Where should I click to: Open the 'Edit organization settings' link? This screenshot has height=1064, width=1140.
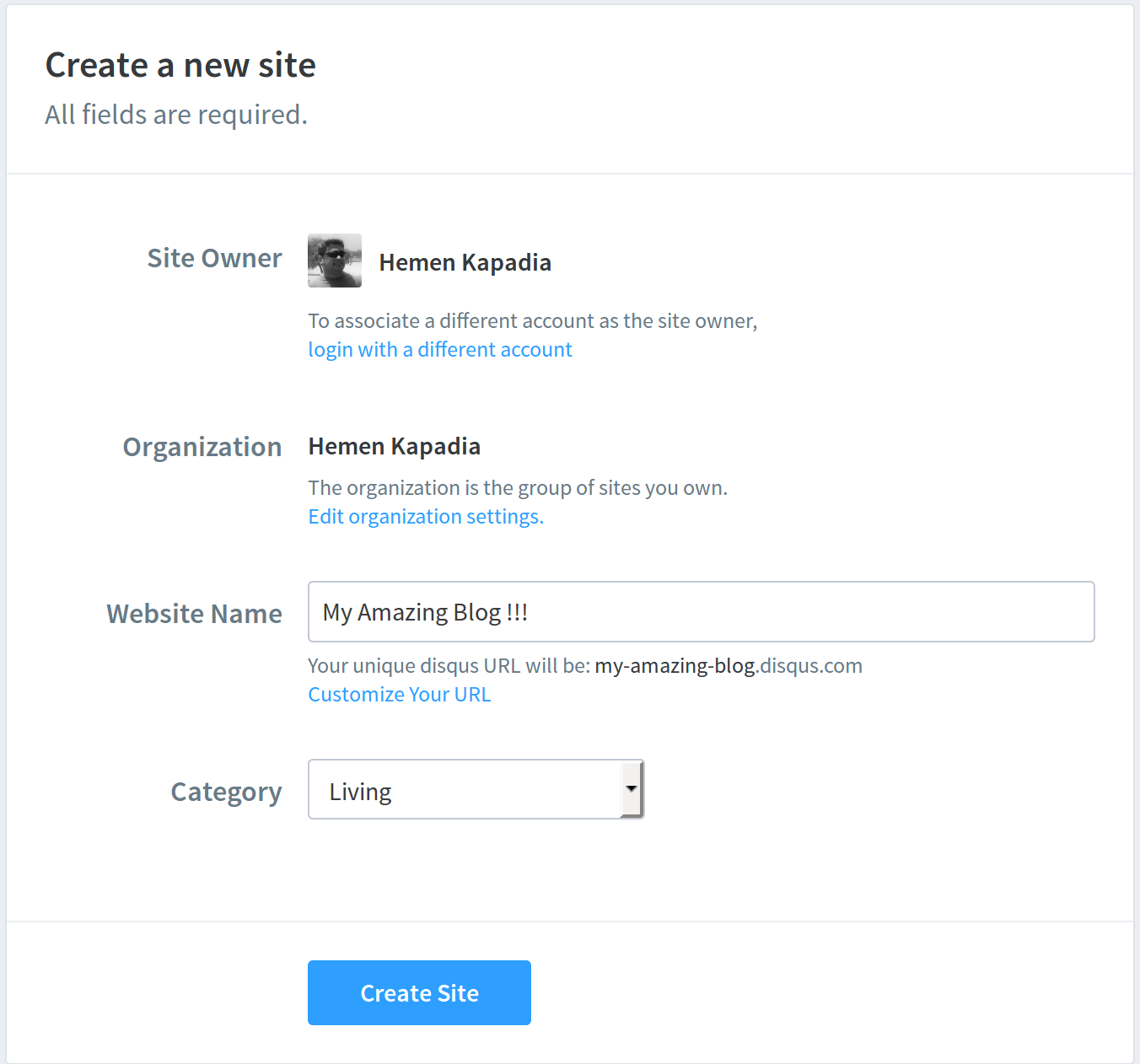point(426,516)
